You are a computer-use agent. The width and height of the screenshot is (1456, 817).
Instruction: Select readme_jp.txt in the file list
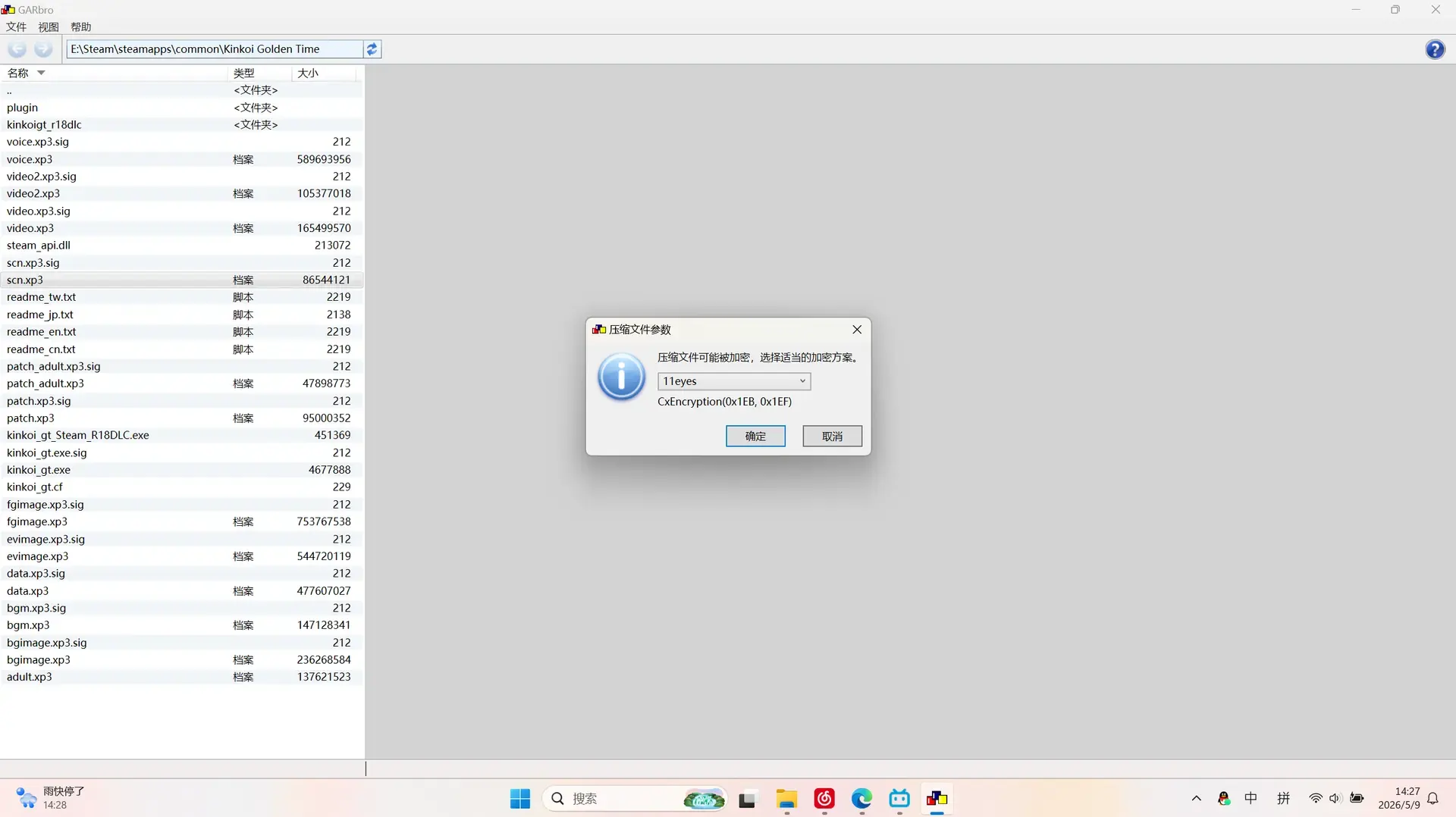[182, 315]
